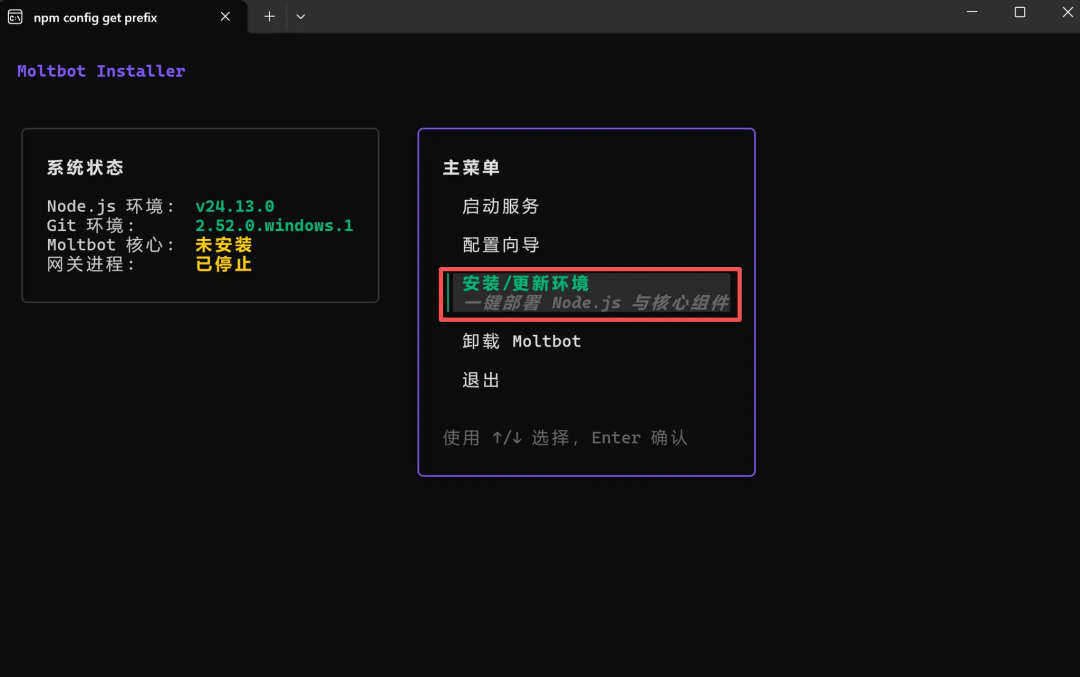Choose 启动服务 in the main menu
Viewport: 1080px width, 677px height.
[x=500, y=206]
